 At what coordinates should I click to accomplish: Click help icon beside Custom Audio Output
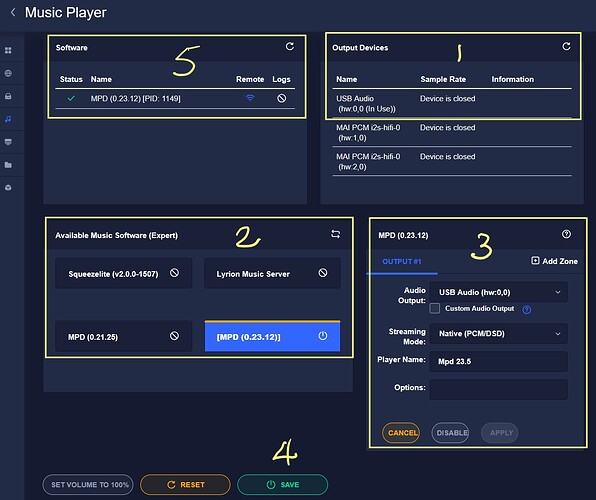(x=526, y=310)
